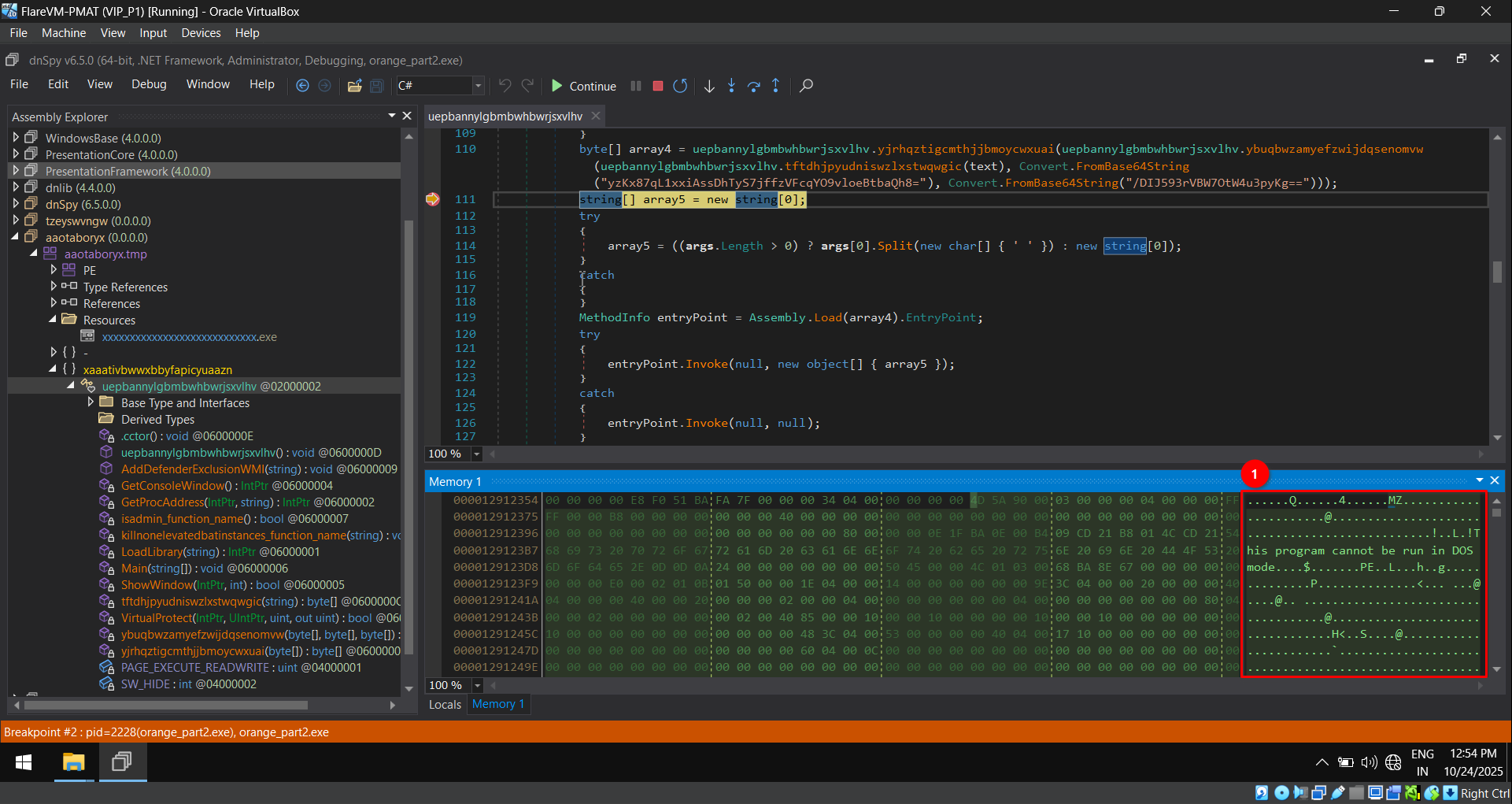The width and height of the screenshot is (1512, 804).
Task: Click the Assembly Explorer horizontal scrollbar
Action: [x=165, y=706]
